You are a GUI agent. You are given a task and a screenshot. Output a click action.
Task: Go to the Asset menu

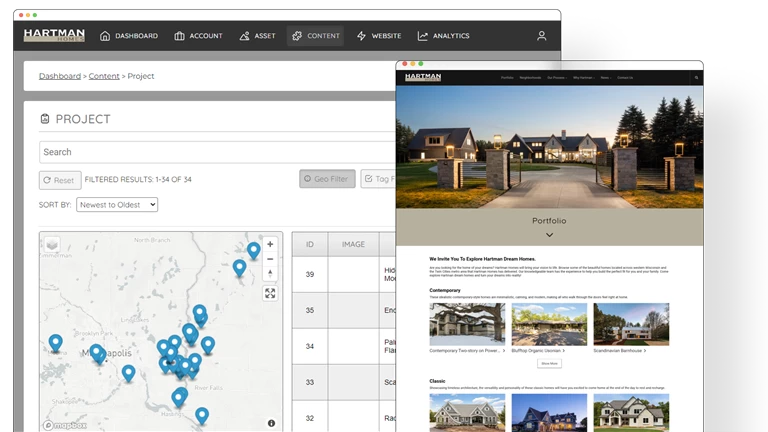pos(258,36)
